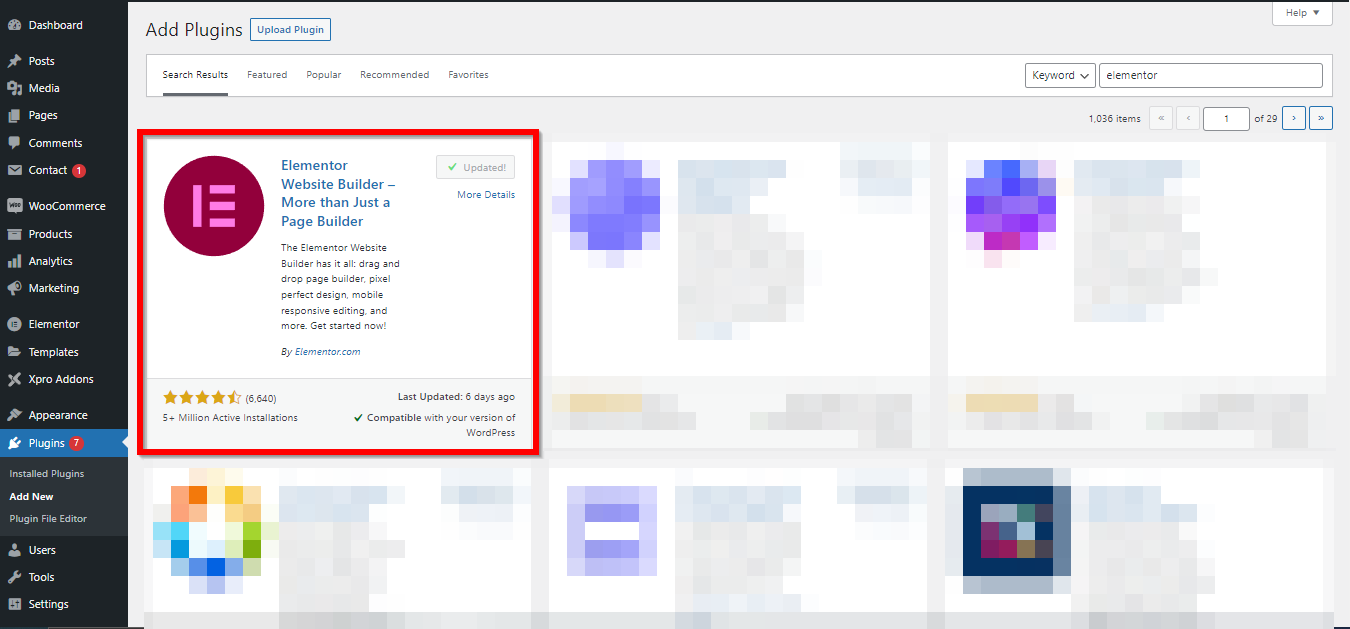Open the Users menu item
Viewport: 1350px width, 629px height.
64,550
